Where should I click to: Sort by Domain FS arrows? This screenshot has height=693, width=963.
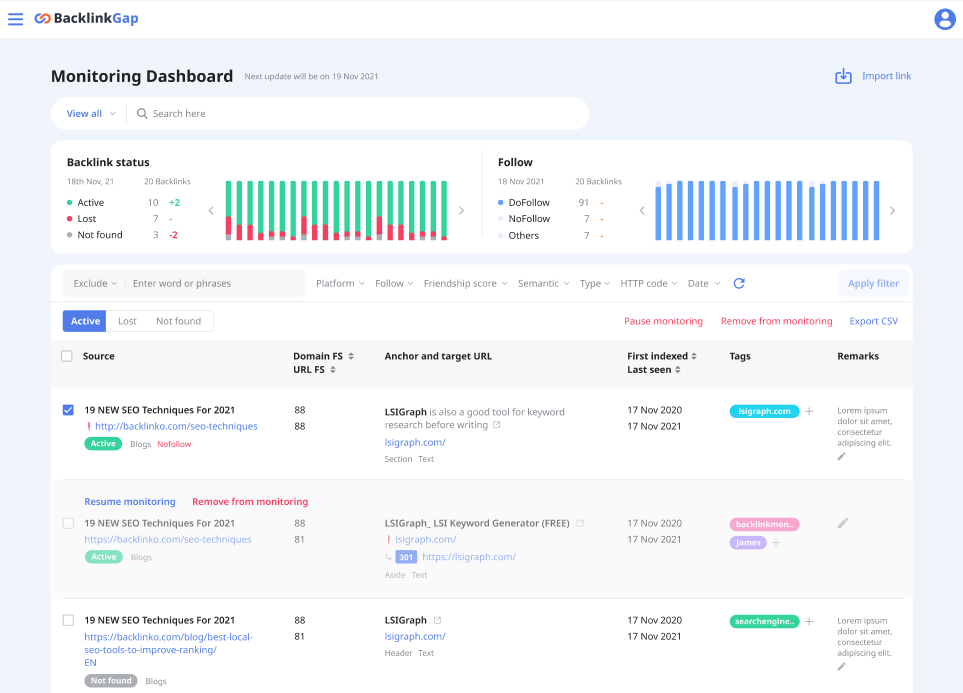[351, 356]
